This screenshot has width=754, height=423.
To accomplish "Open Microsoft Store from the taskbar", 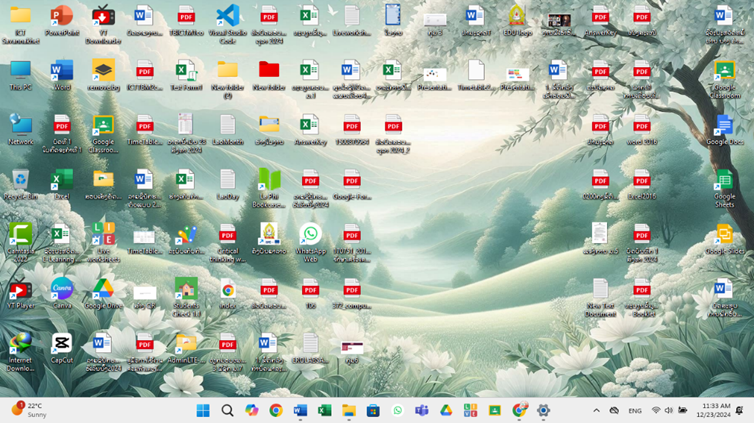I will [373, 410].
